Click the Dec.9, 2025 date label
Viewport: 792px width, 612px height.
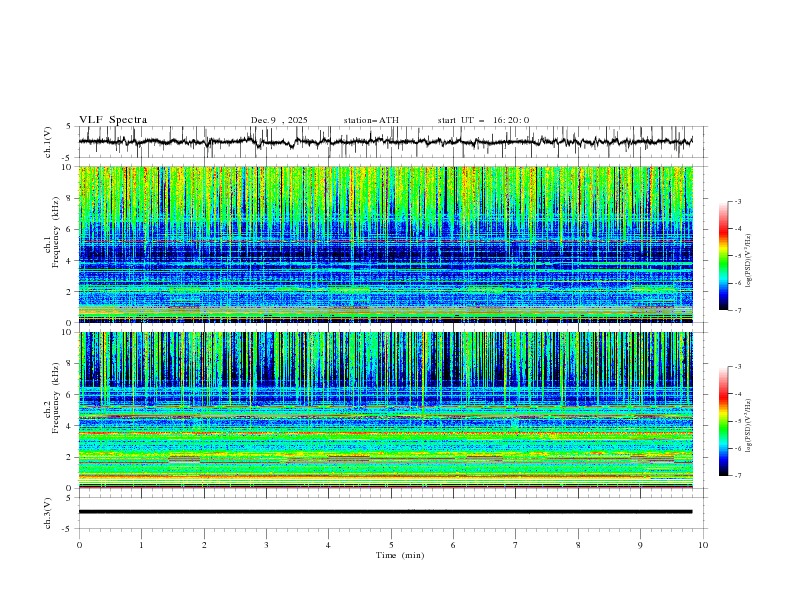[x=279, y=120]
